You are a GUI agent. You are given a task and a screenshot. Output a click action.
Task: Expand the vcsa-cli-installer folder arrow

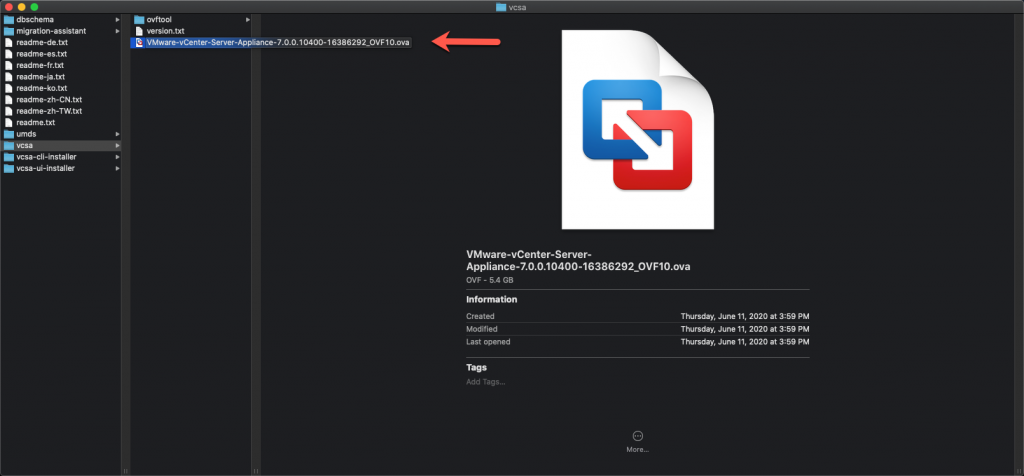[x=118, y=157]
